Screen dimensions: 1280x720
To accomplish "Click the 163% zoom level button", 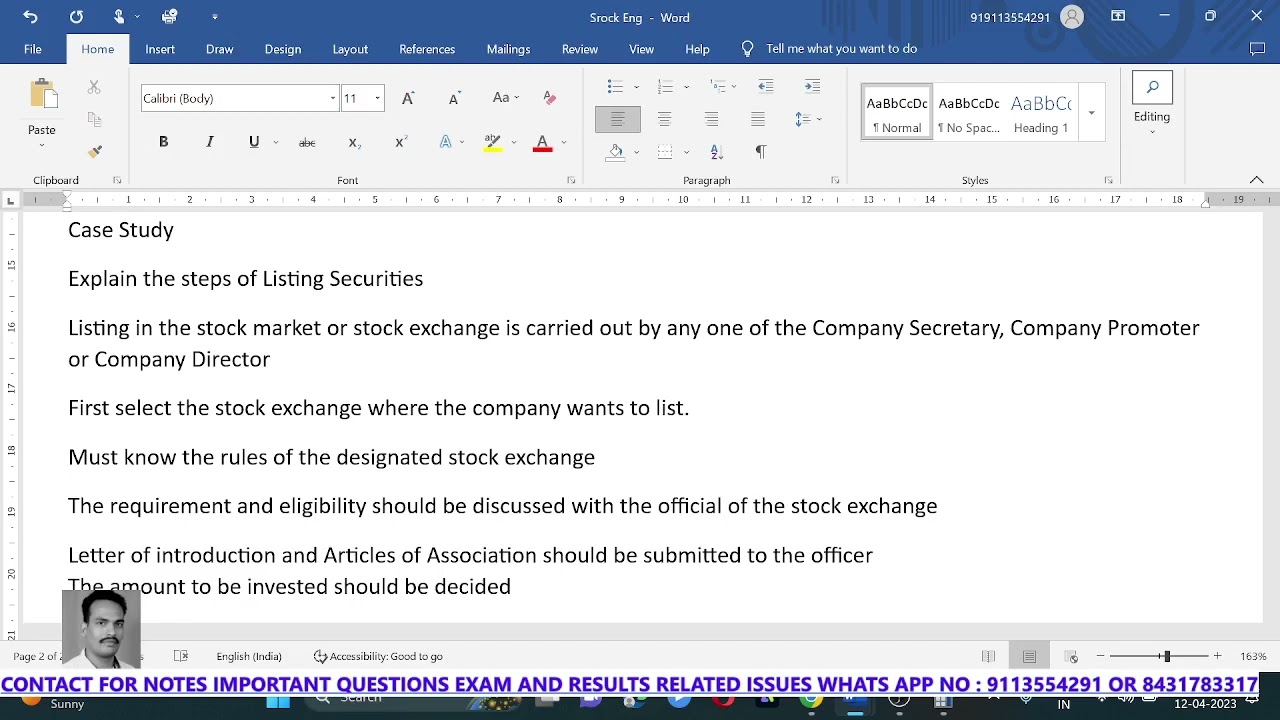I will (x=1253, y=657).
